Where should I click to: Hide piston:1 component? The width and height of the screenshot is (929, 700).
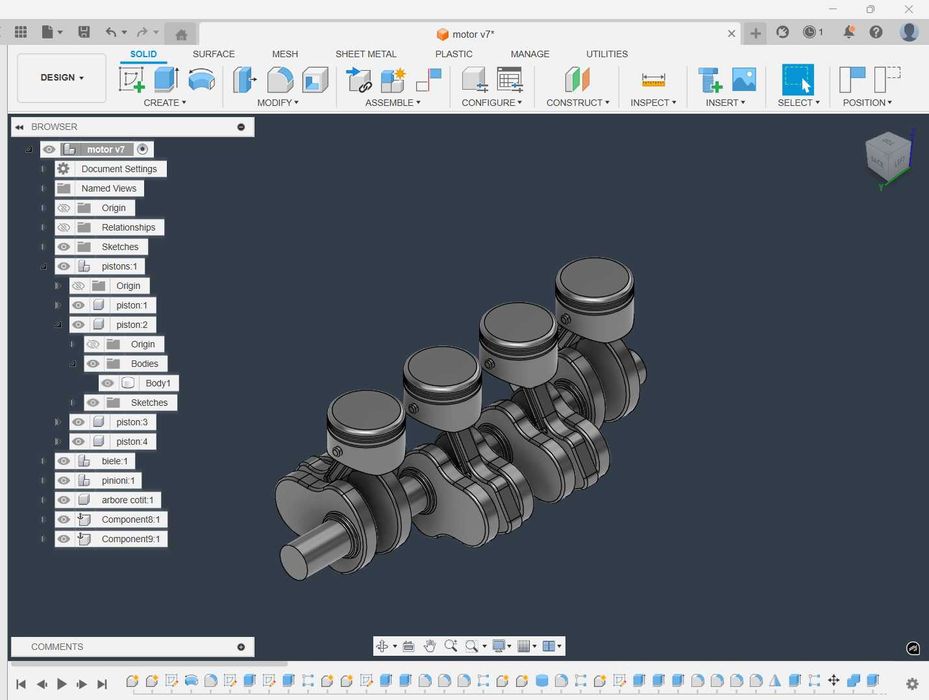[x=78, y=305]
